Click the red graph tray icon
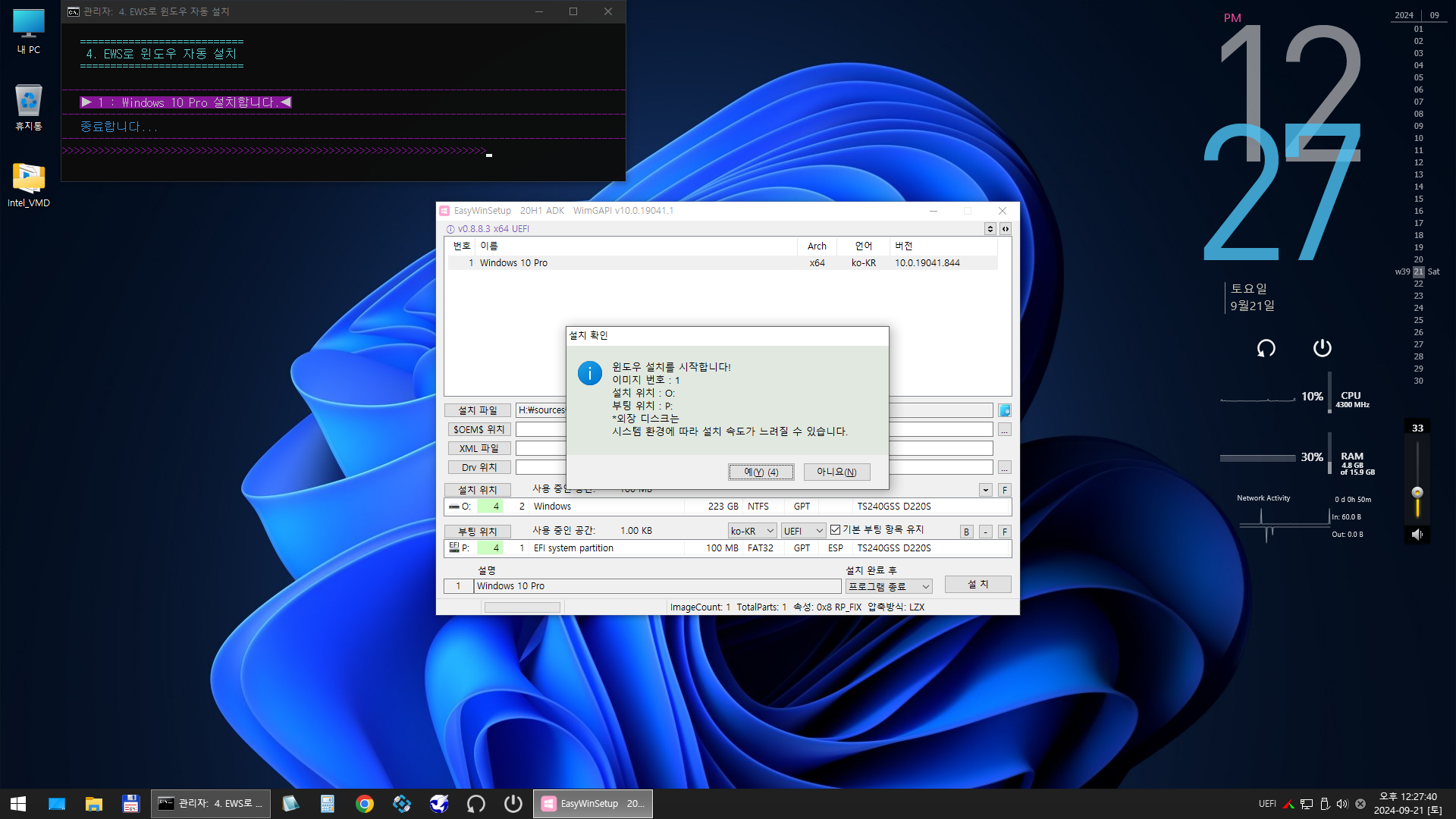 [1288, 804]
